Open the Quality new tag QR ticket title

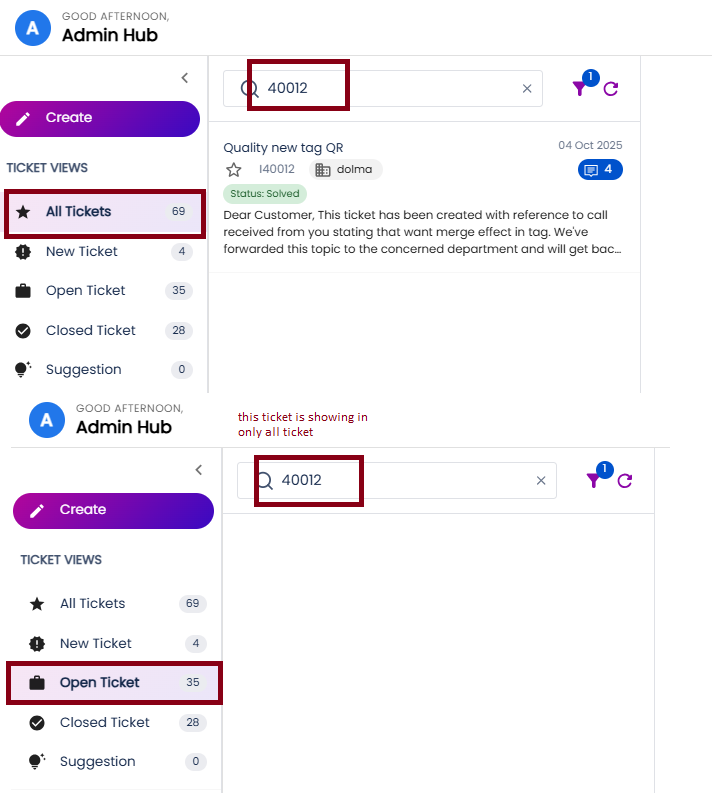coord(283,148)
